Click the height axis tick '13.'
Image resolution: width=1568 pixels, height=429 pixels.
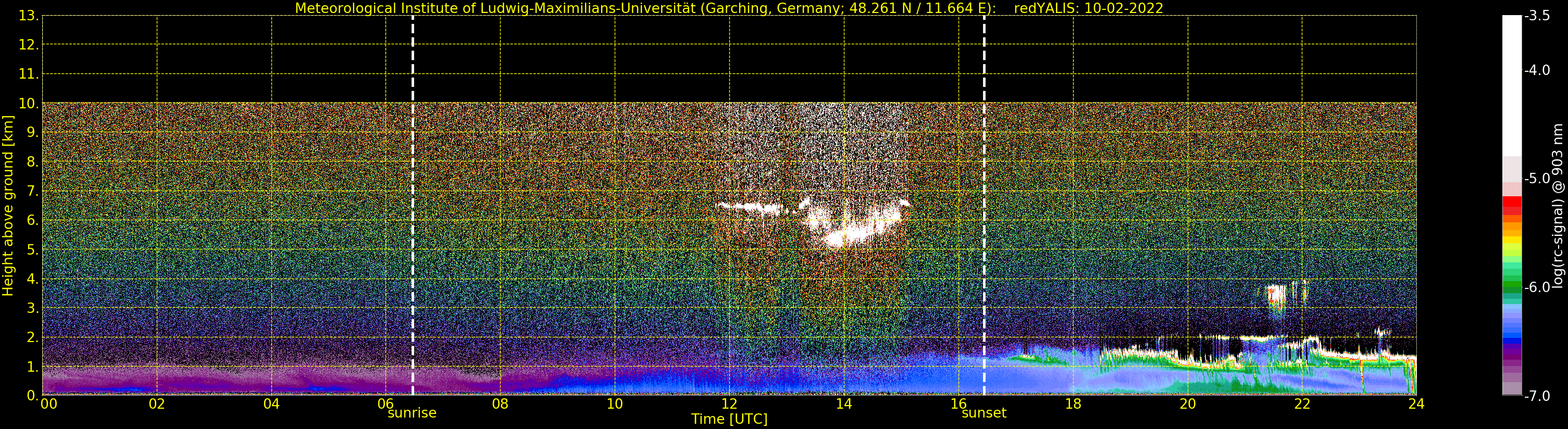(x=29, y=16)
